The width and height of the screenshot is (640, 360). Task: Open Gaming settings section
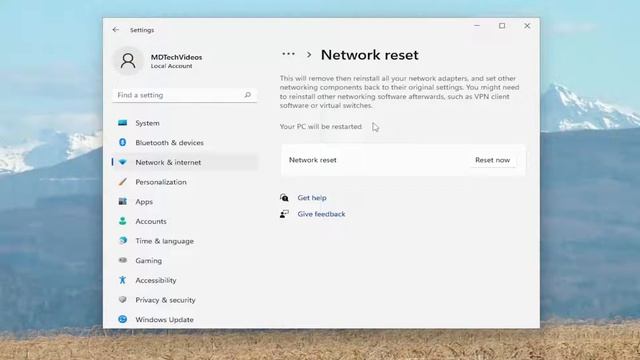pyautogui.click(x=185, y=260)
